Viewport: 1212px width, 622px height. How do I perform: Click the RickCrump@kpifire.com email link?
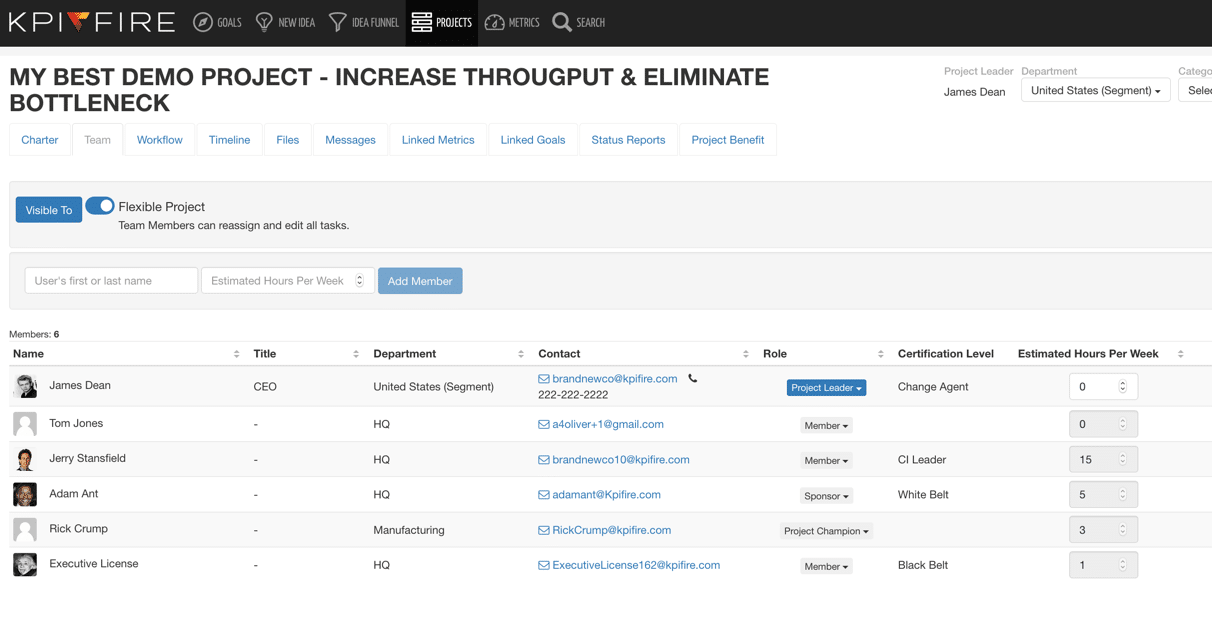click(x=611, y=530)
